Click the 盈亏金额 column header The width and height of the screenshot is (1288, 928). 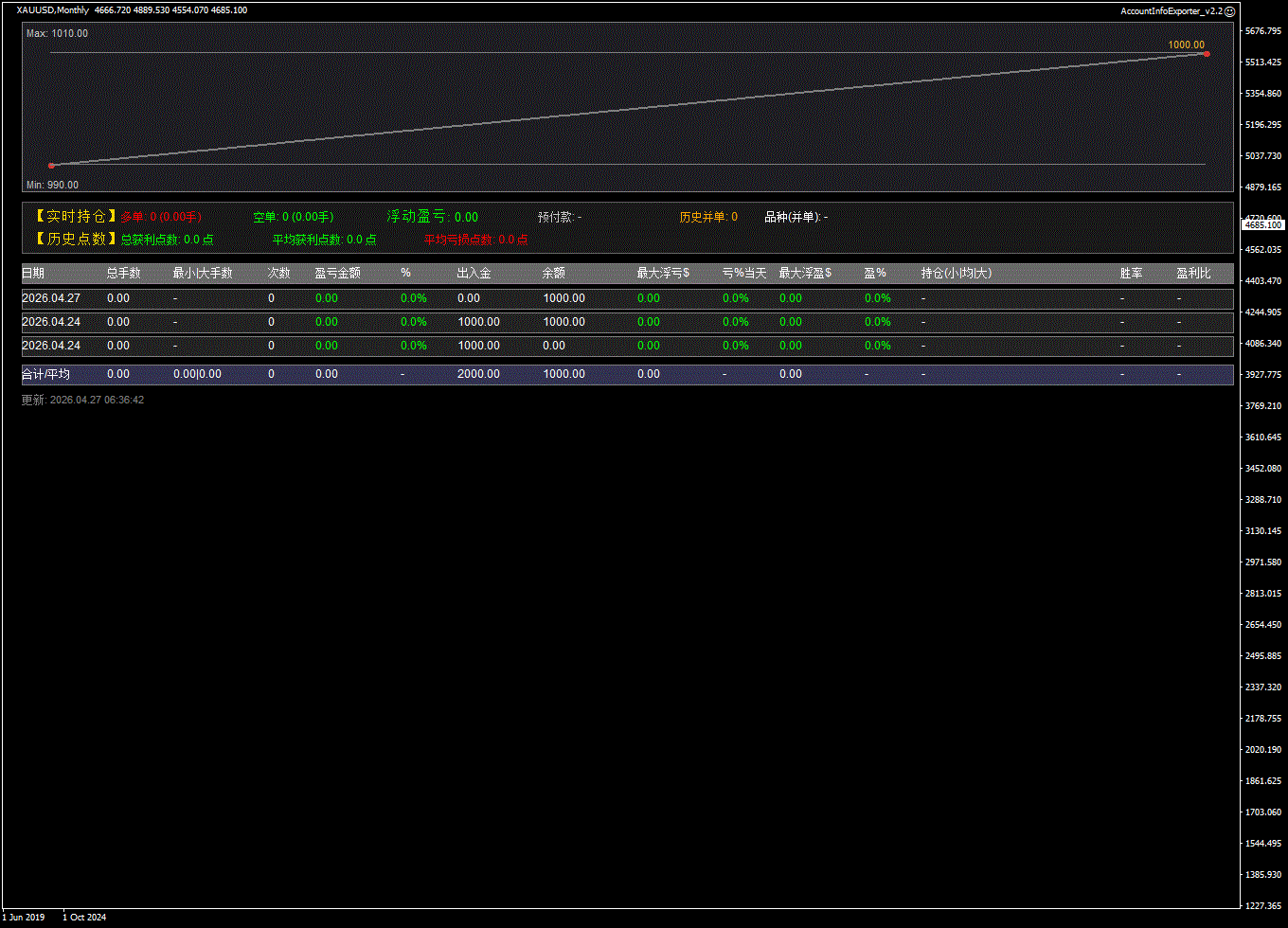pyautogui.click(x=337, y=273)
